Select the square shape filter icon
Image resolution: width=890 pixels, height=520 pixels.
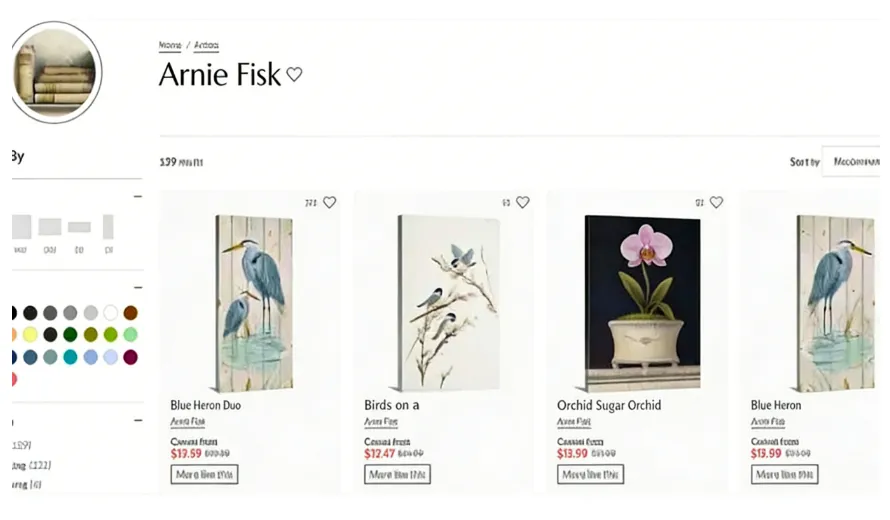point(22,226)
